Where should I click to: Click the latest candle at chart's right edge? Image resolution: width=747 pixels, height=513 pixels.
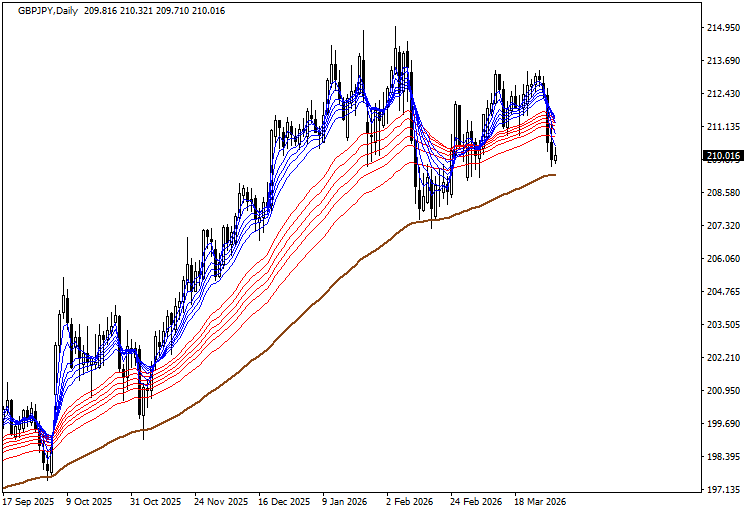point(555,156)
